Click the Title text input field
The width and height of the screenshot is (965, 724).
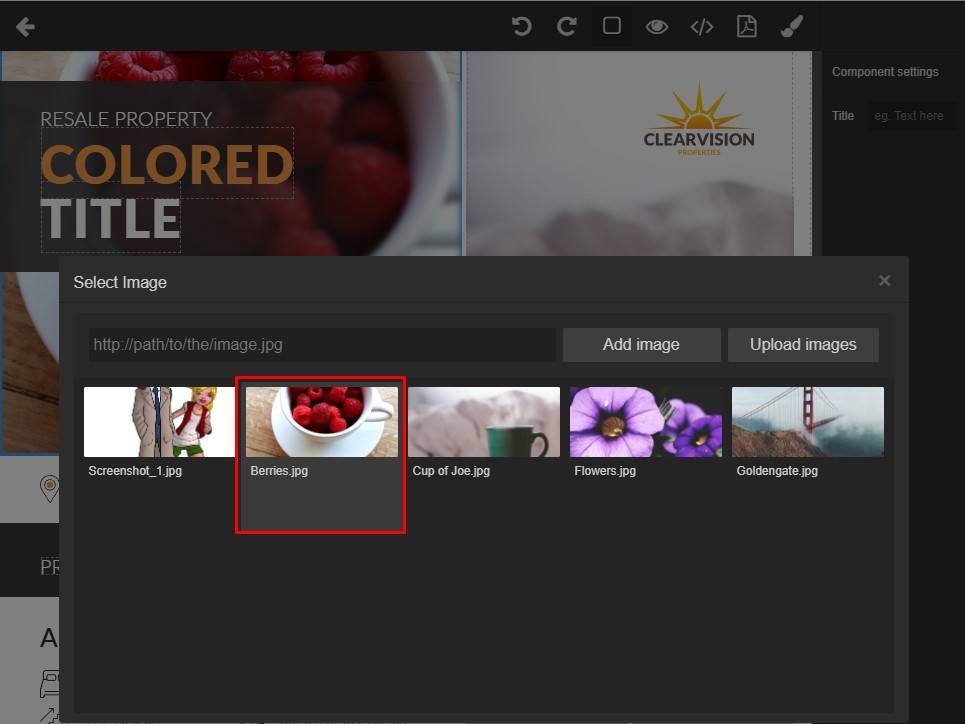911,116
